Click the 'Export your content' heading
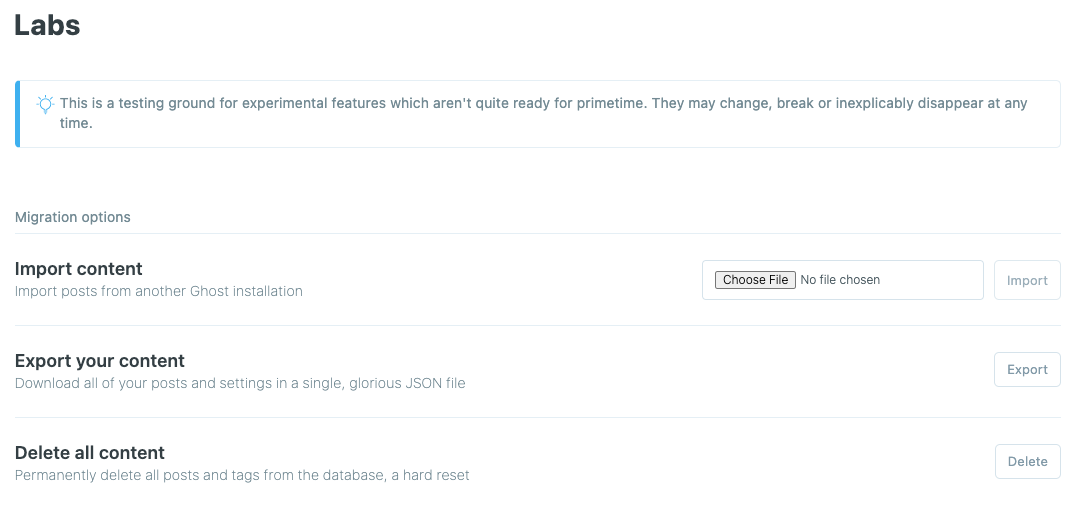This screenshot has width=1084, height=508. click(x=100, y=360)
